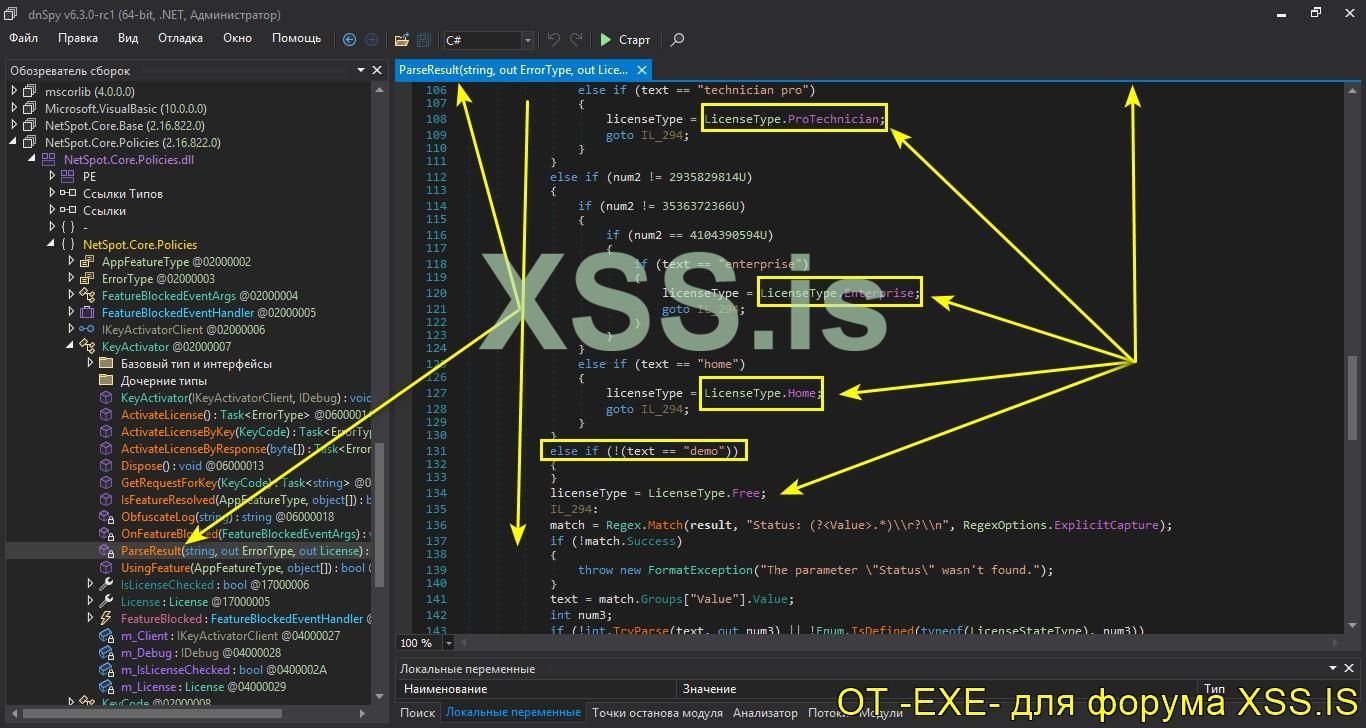Expand the Microsoft.VisualBasic assembly node

click(14, 109)
